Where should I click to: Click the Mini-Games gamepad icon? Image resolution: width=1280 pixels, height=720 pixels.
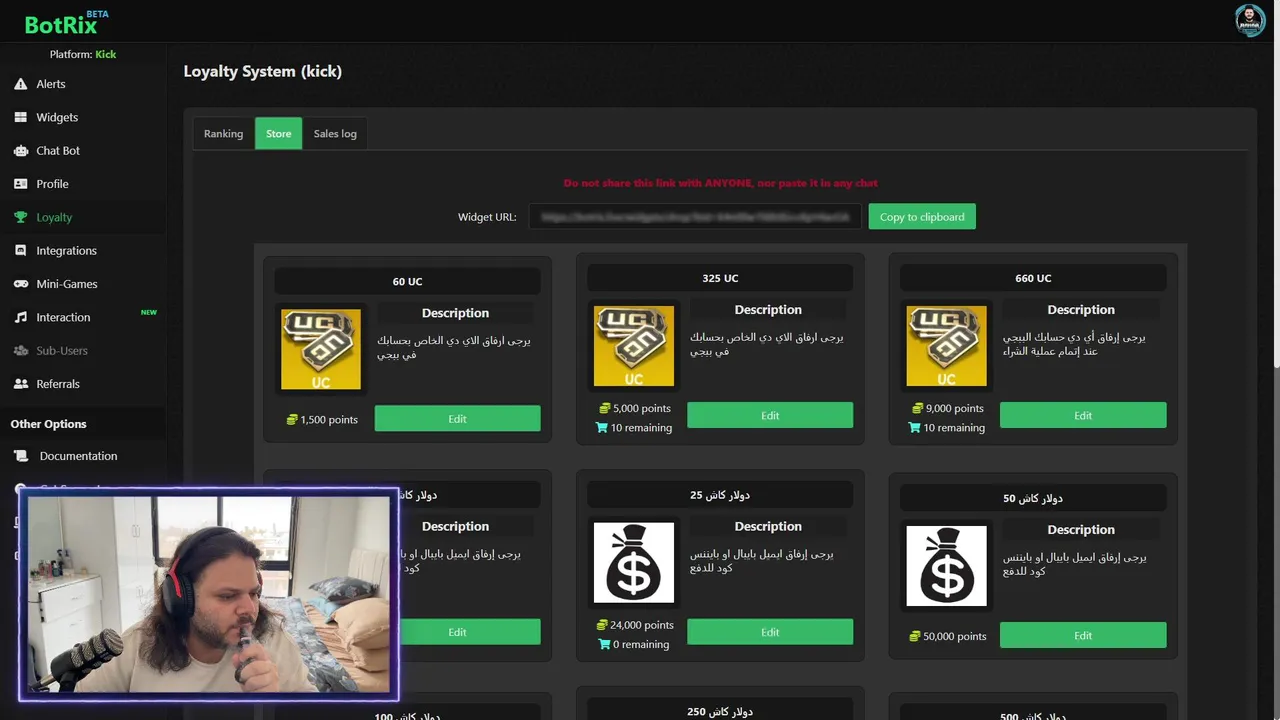pos(20,284)
